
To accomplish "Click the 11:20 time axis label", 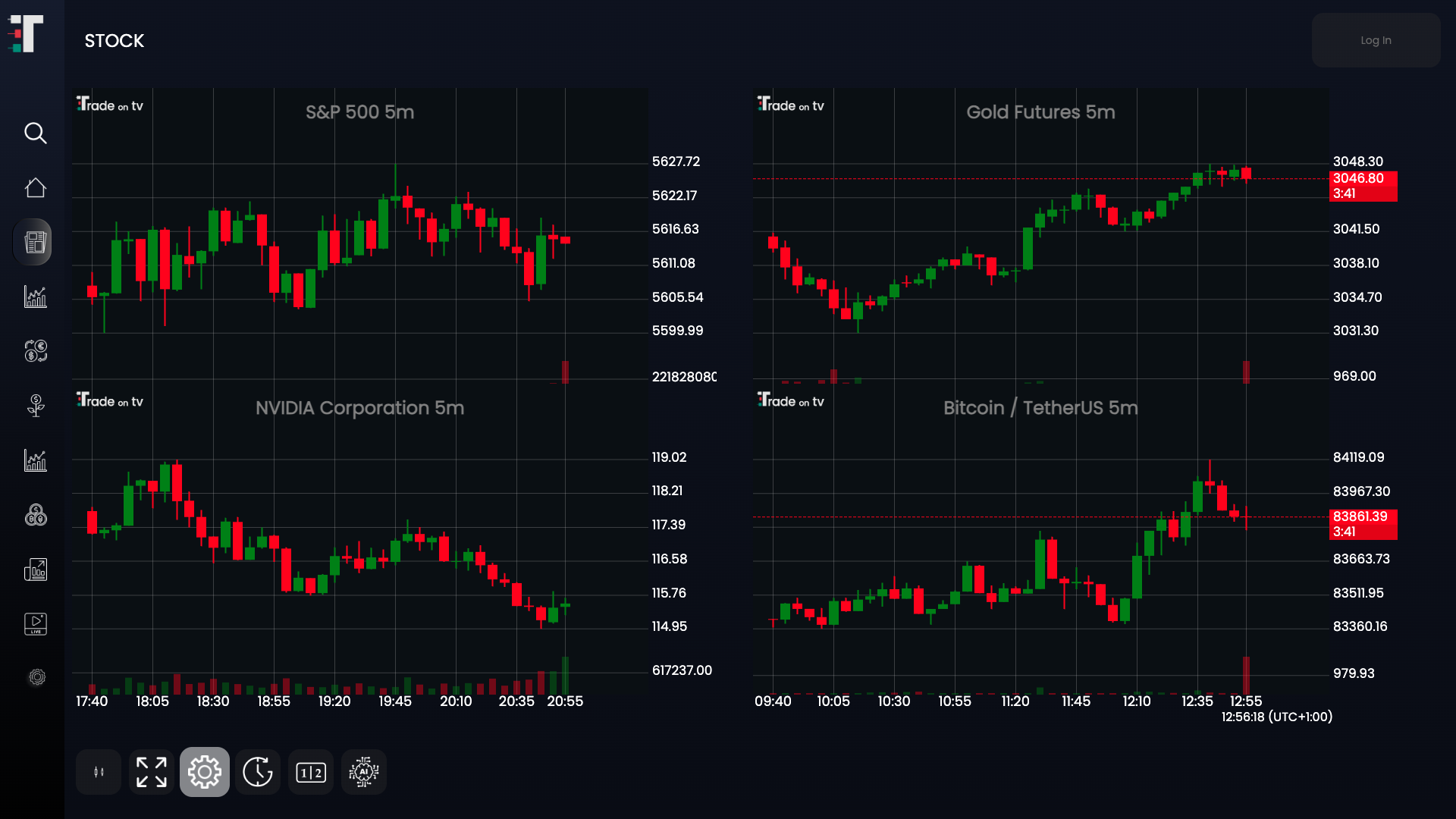I will coord(1015,701).
